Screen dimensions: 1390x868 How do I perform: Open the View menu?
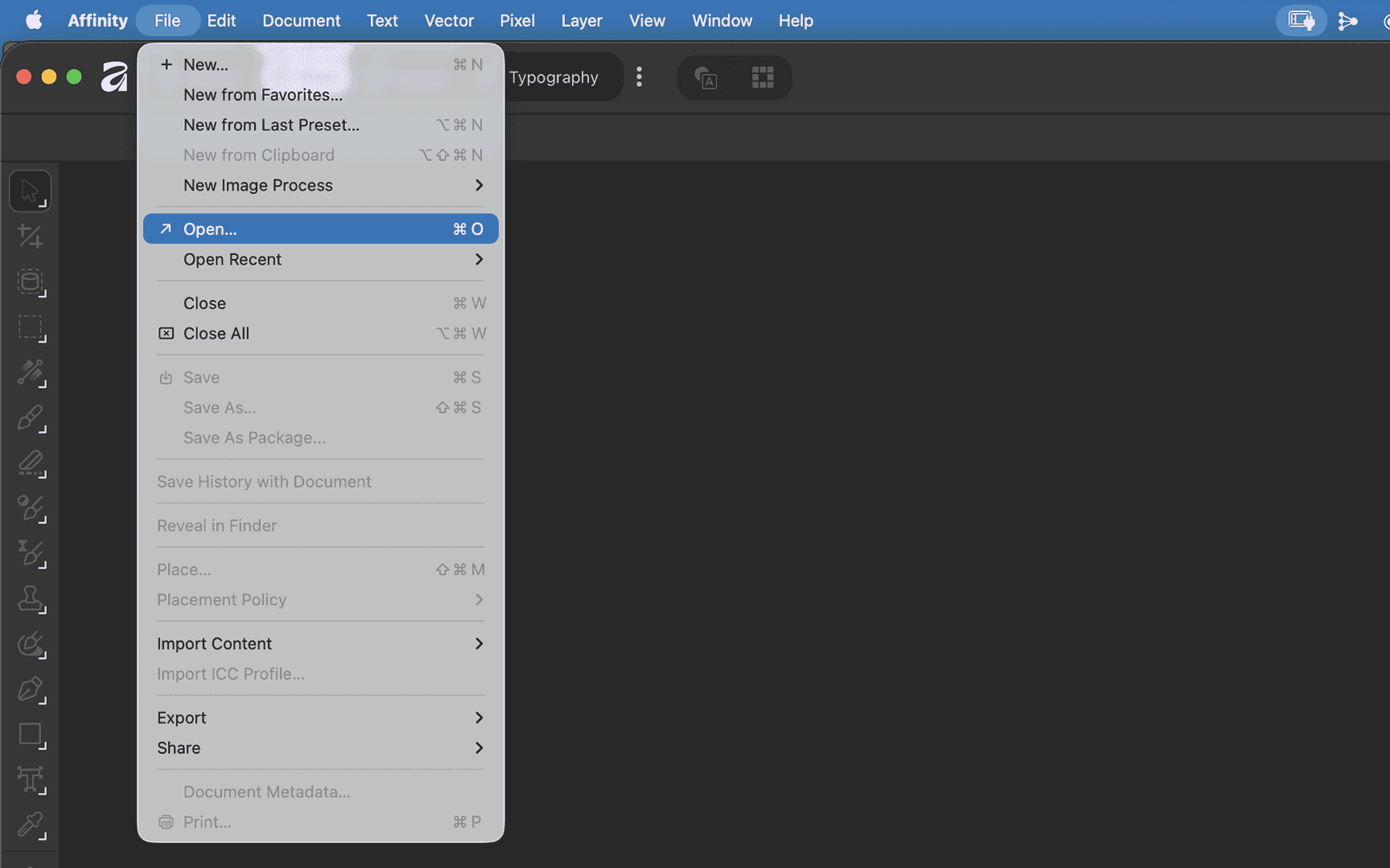pyautogui.click(x=647, y=20)
